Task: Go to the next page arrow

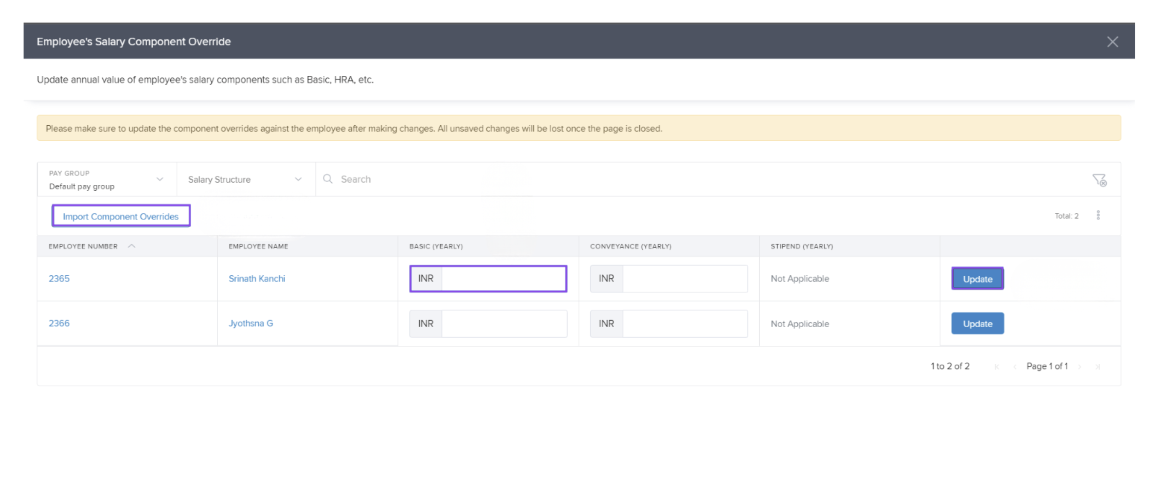Action: coord(1081,367)
